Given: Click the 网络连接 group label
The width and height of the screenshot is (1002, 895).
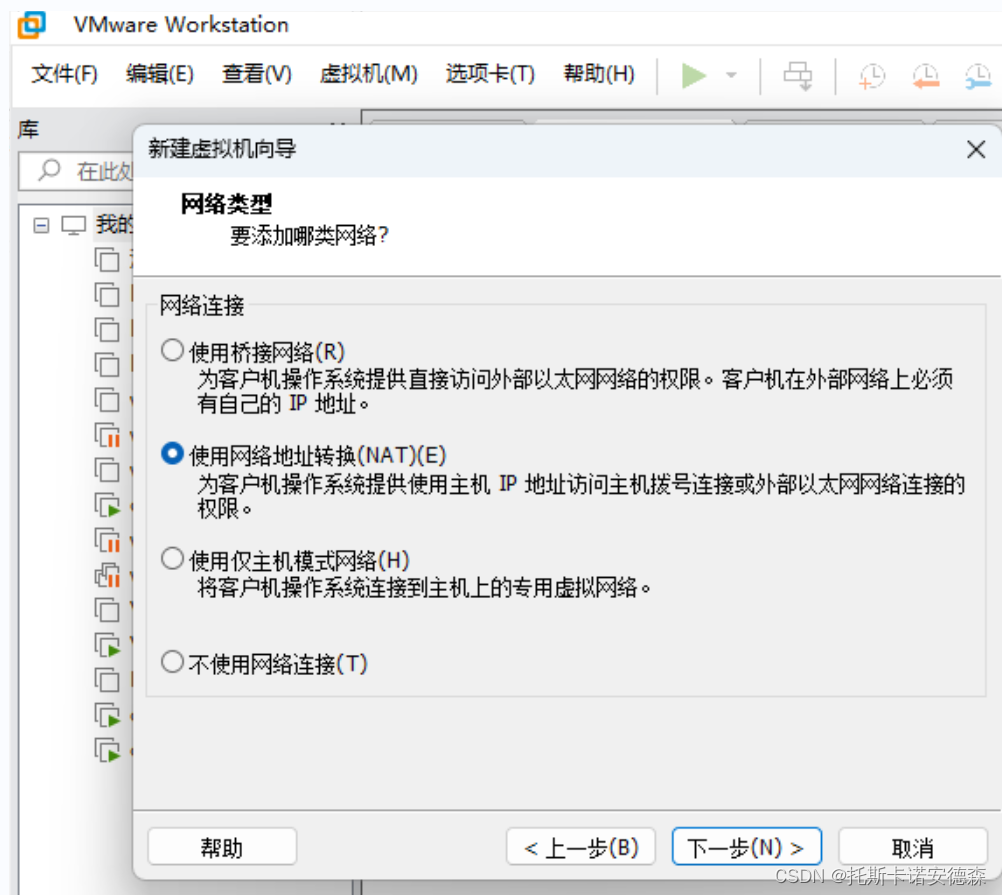Looking at the screenshot, I should [x=202, y=305].
